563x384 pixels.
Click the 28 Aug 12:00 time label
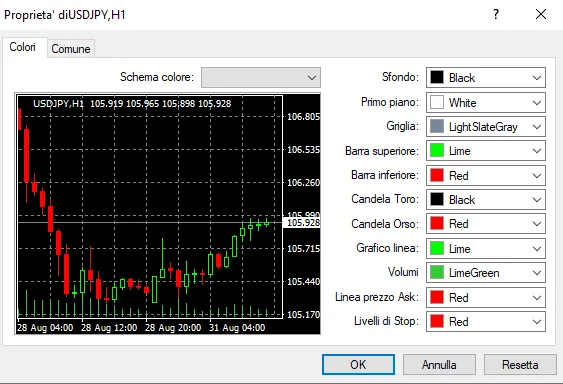tap(109, 328)
